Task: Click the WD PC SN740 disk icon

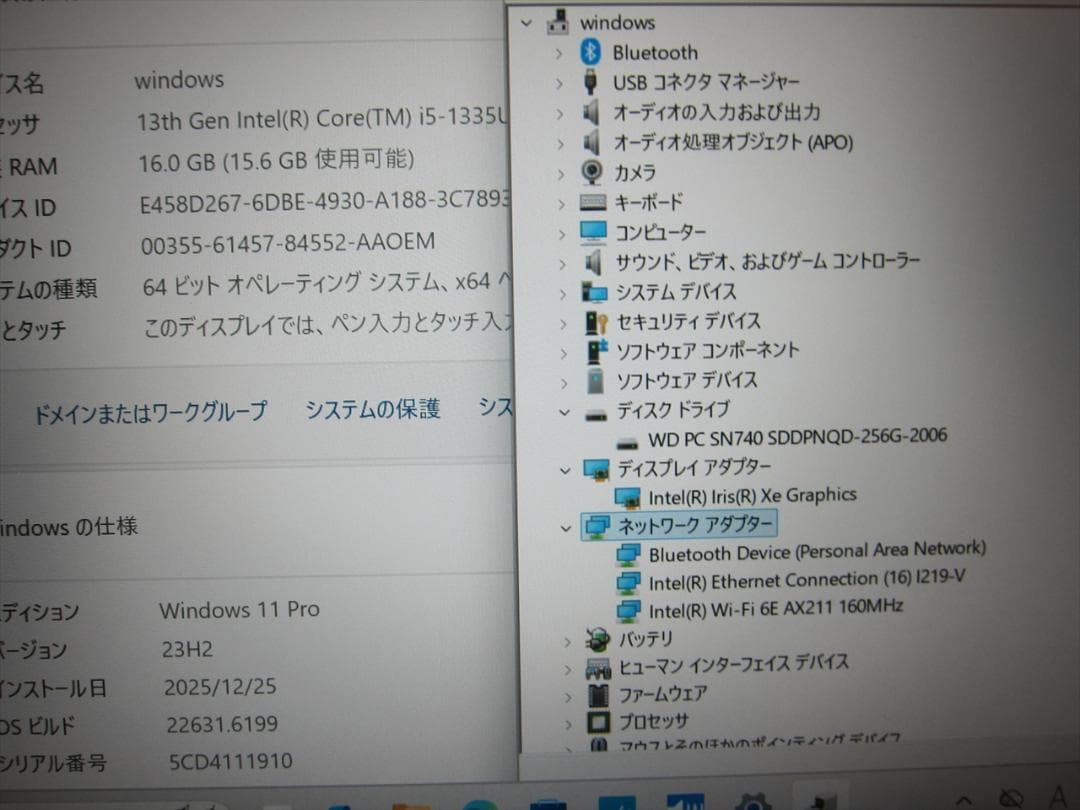Action: [627, 443]
